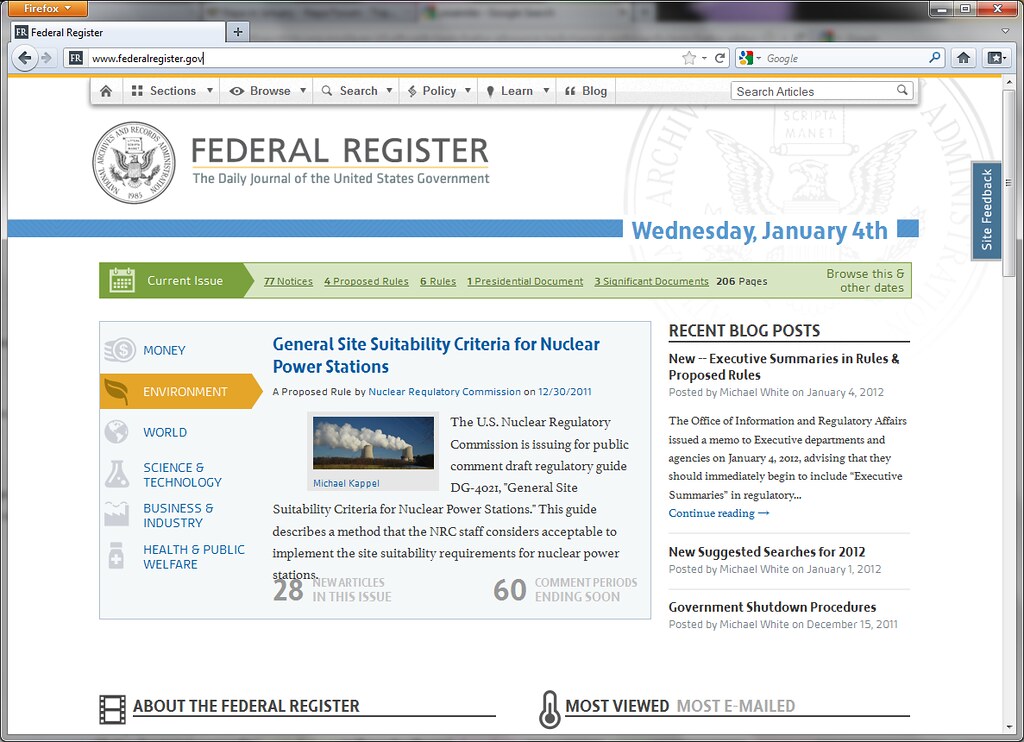The image size is (1024, 742).
Task: Open the 6 Rules link
Action: [438, 281]
